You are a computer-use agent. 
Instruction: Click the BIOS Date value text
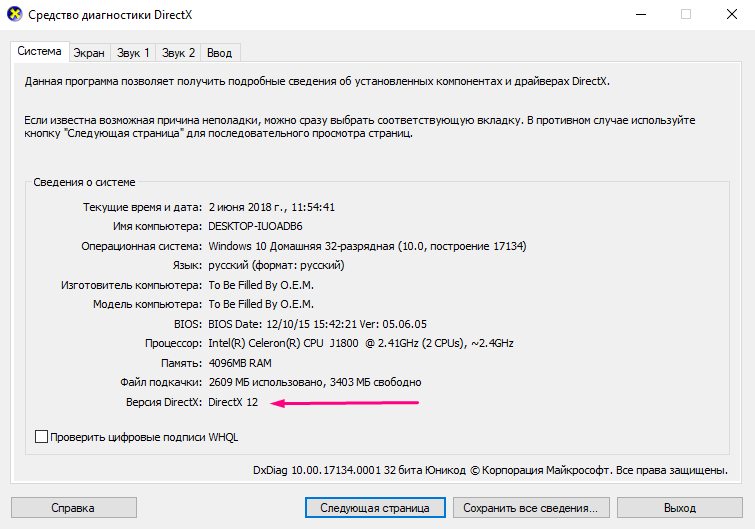[x=317, y=324]
